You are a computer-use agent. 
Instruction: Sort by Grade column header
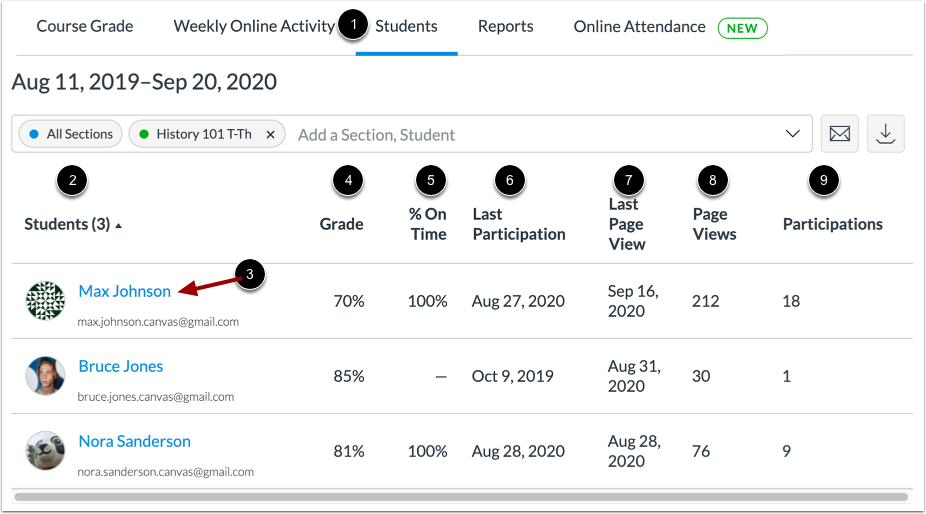[x=341, y=224]
